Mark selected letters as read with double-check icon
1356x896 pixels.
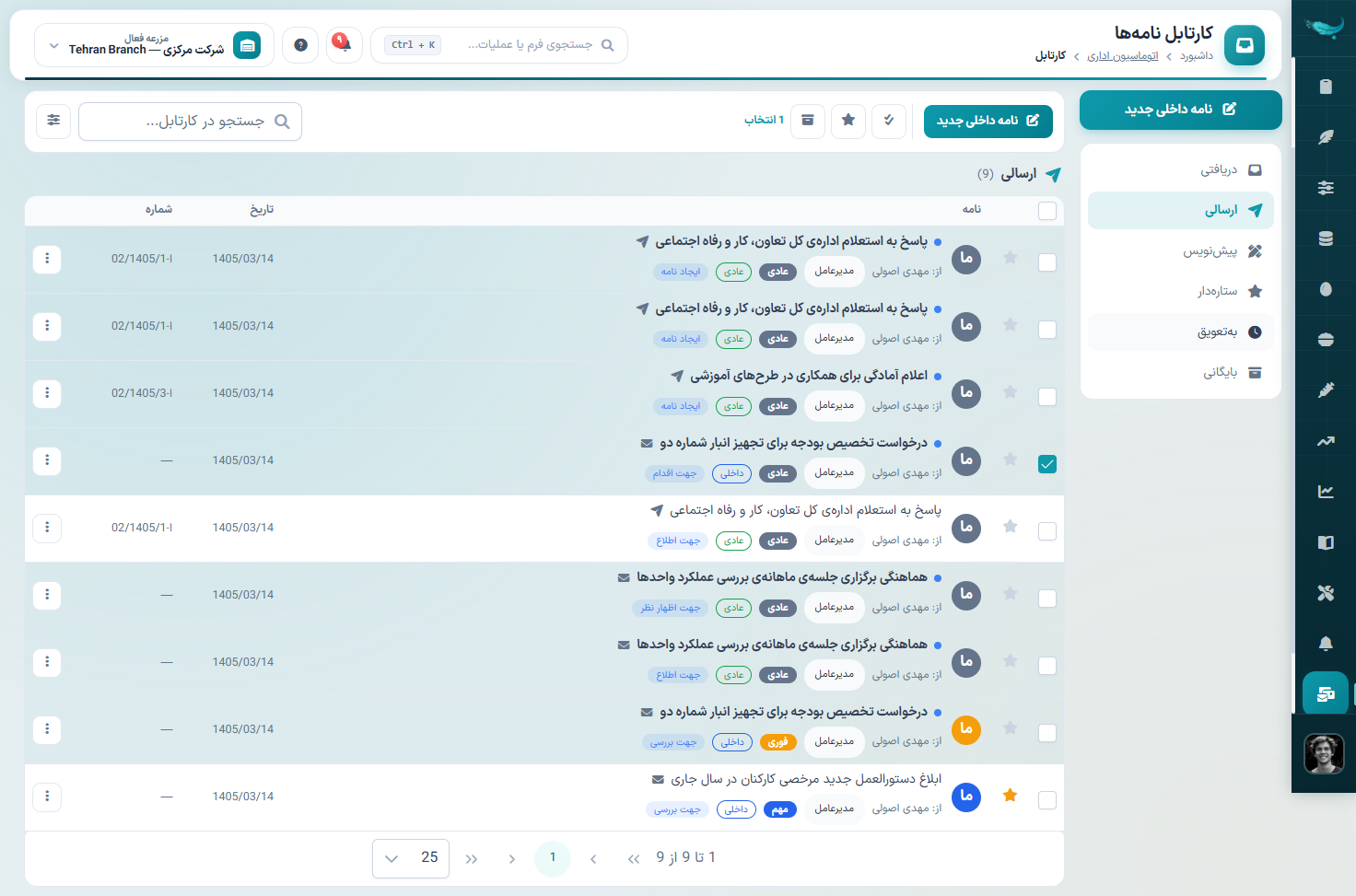coord(889,121)
